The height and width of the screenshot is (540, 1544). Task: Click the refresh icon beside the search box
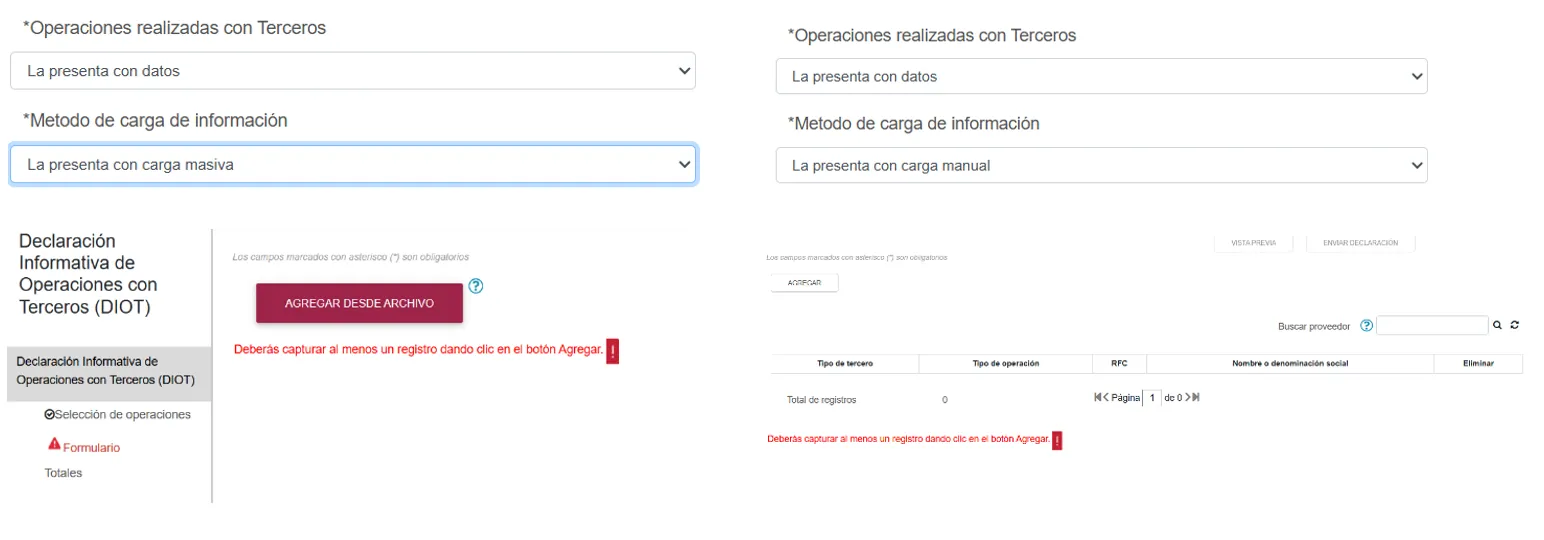point(1515,325)
